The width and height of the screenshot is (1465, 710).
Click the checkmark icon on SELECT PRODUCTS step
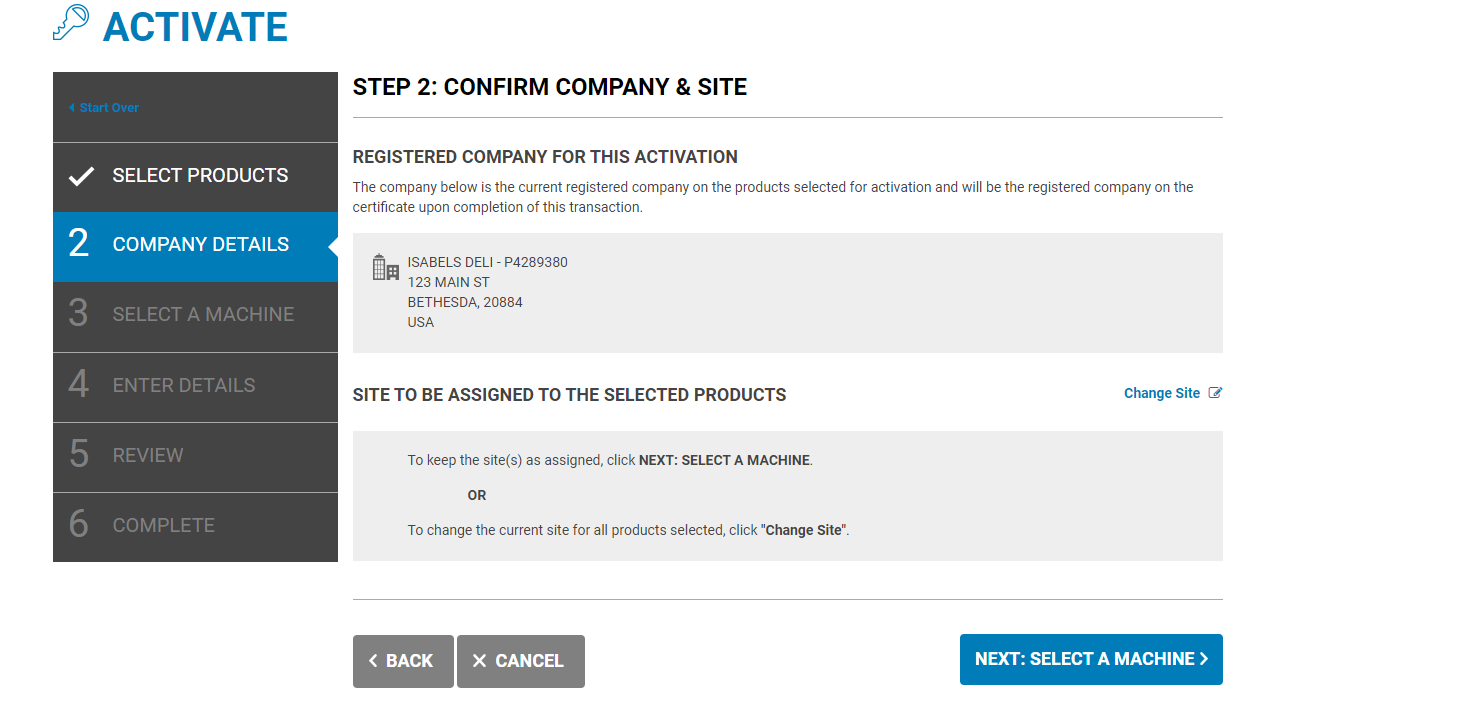click(x=78, y=176)
